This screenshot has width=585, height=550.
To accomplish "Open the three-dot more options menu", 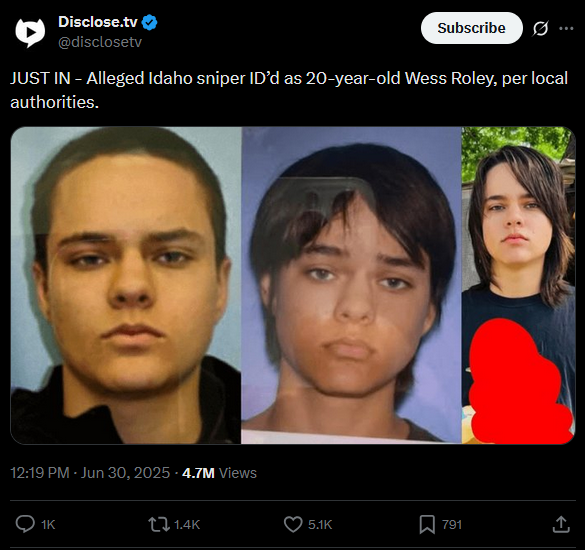I will [x=566, y=28].
